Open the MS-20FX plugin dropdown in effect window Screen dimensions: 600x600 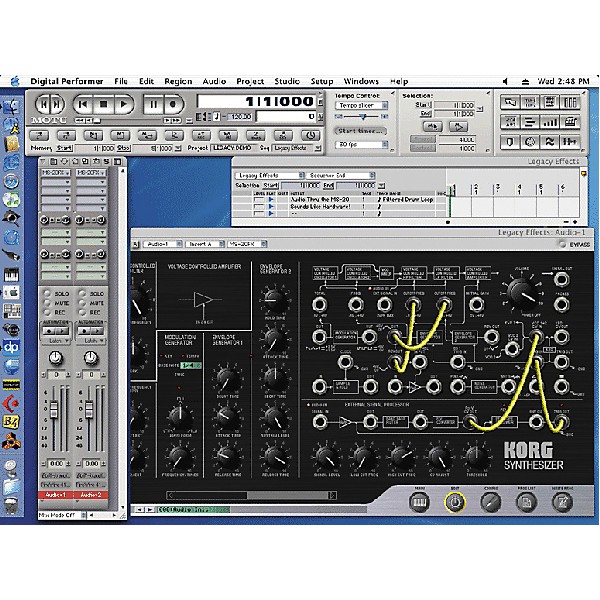point(247,244)
